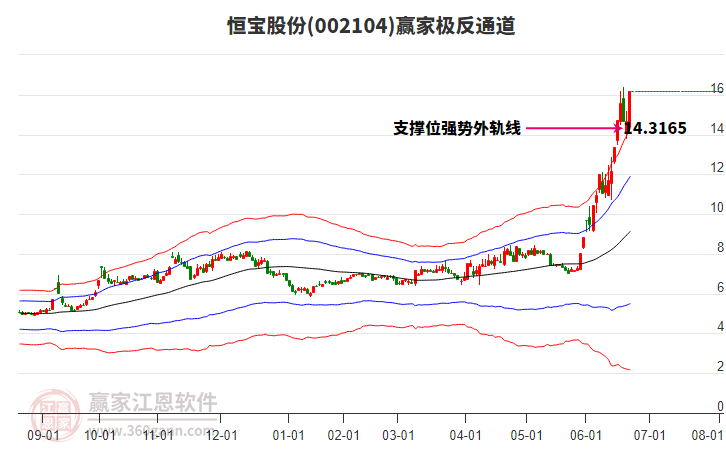Click the x-axis date 10-01
726x450 pixels.
coord(100,435)
